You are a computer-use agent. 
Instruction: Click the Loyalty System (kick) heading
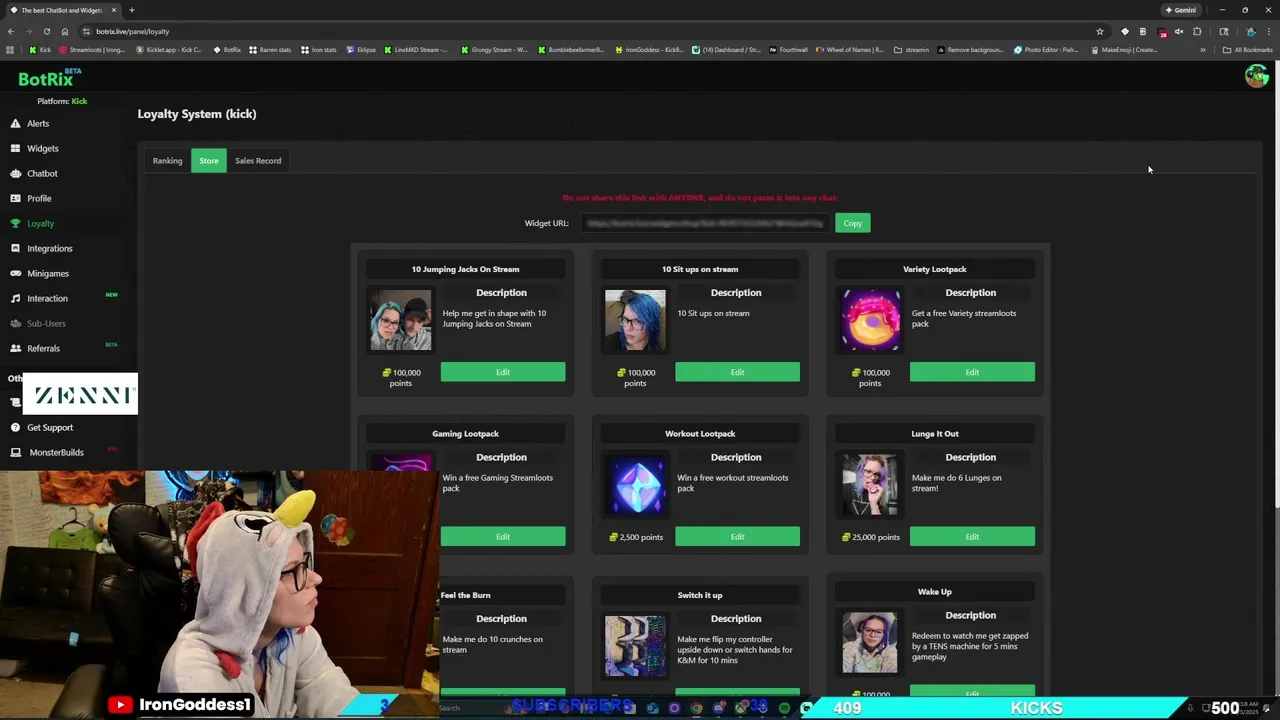coord(197,114)
